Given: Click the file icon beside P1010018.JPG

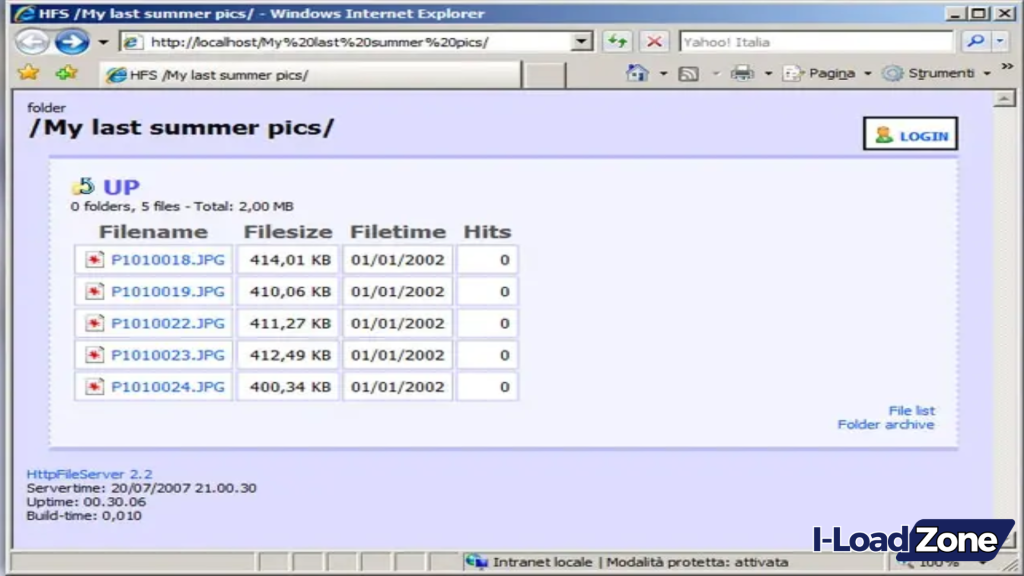Looking at the screenshot, I should [x=93, y=259].
